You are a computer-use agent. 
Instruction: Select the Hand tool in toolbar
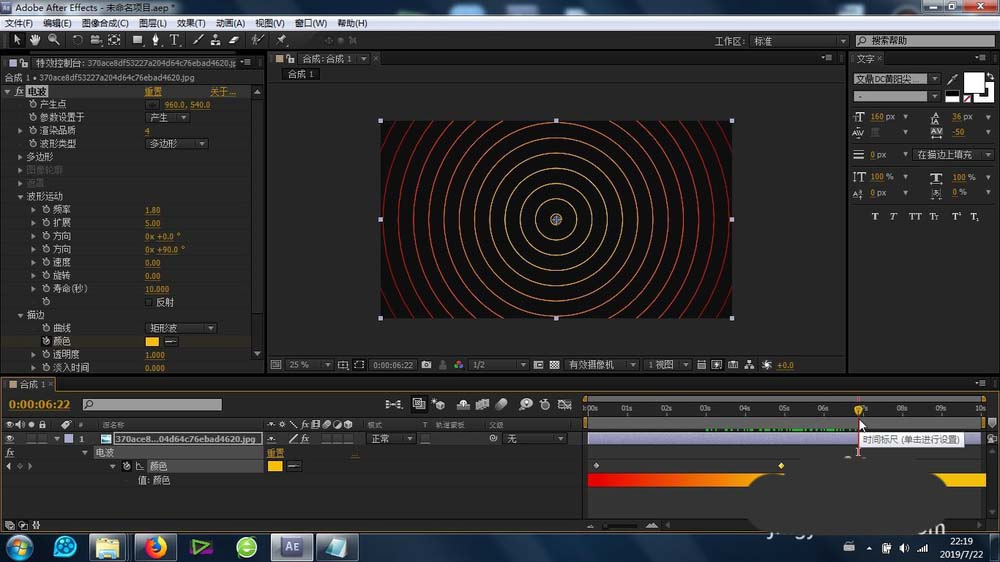click(35, 40)
